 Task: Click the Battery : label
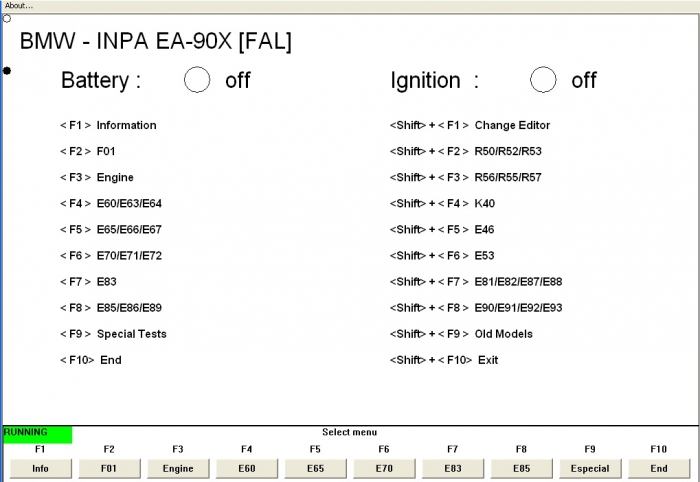pos(101,80)
